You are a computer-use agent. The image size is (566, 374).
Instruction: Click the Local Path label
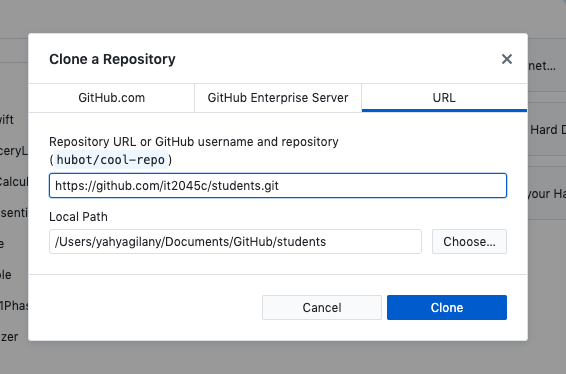tap(78, 217)
